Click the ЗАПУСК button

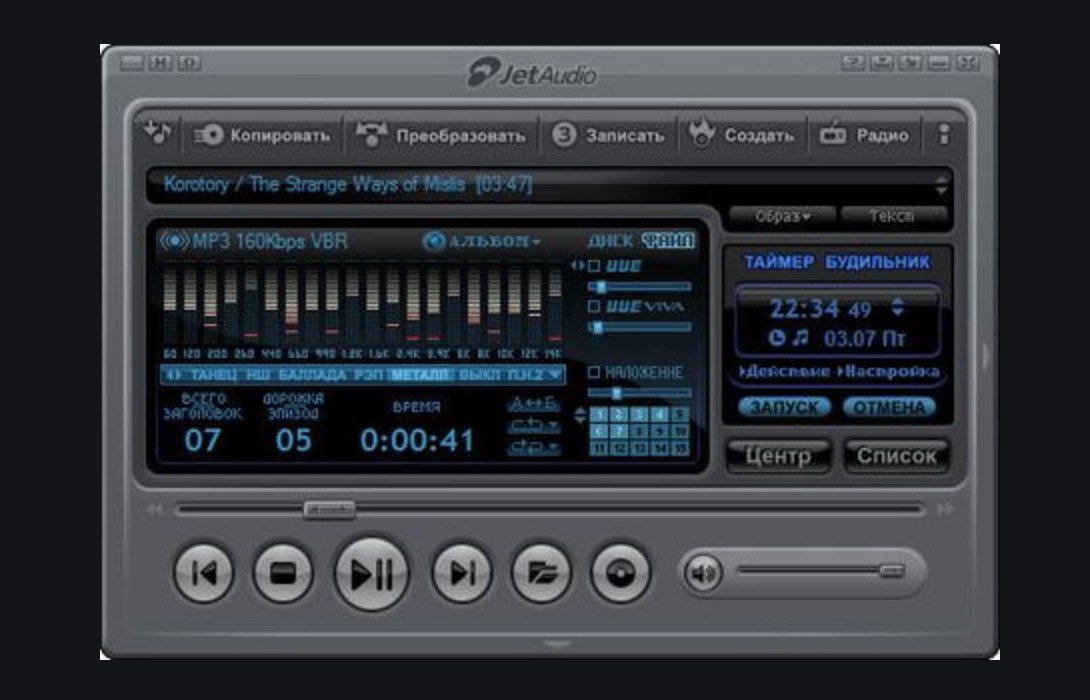pos(784,407)
